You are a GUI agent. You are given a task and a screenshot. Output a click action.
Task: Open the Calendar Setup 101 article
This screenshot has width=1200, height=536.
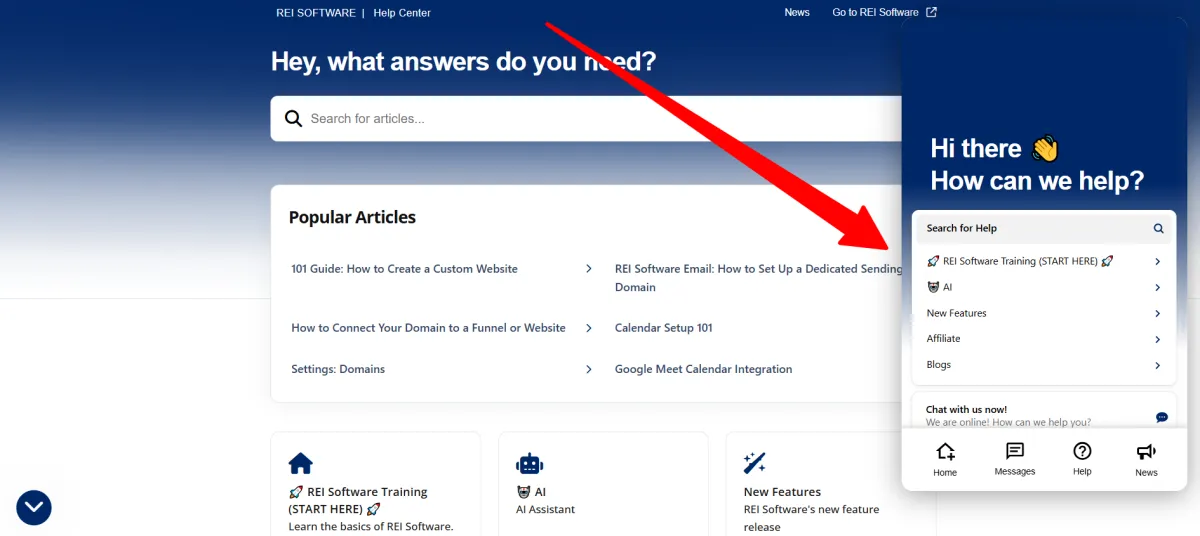664,328
